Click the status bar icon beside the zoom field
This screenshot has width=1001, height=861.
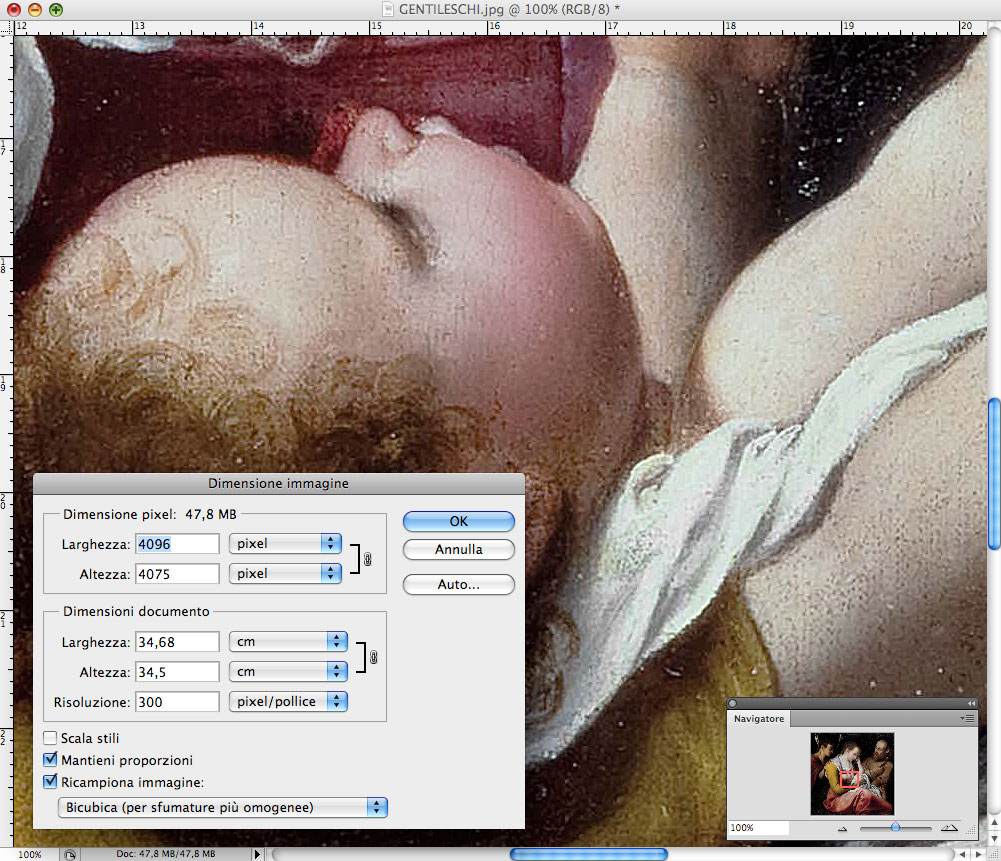[x=70, y=855]
